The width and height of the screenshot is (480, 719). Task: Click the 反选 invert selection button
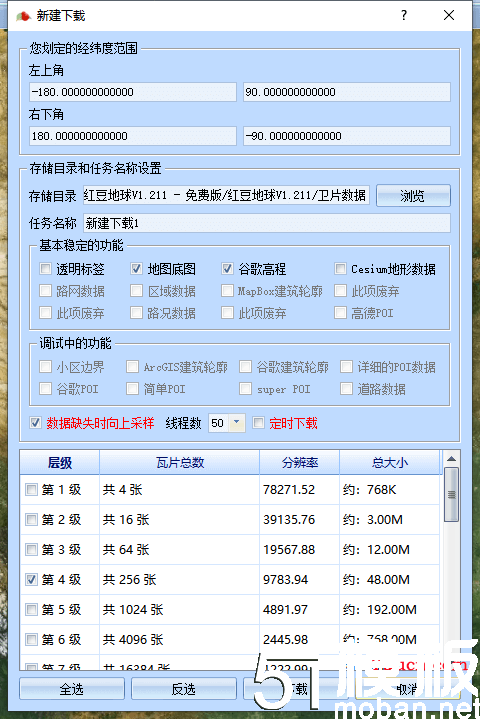[x=183, y=689]
